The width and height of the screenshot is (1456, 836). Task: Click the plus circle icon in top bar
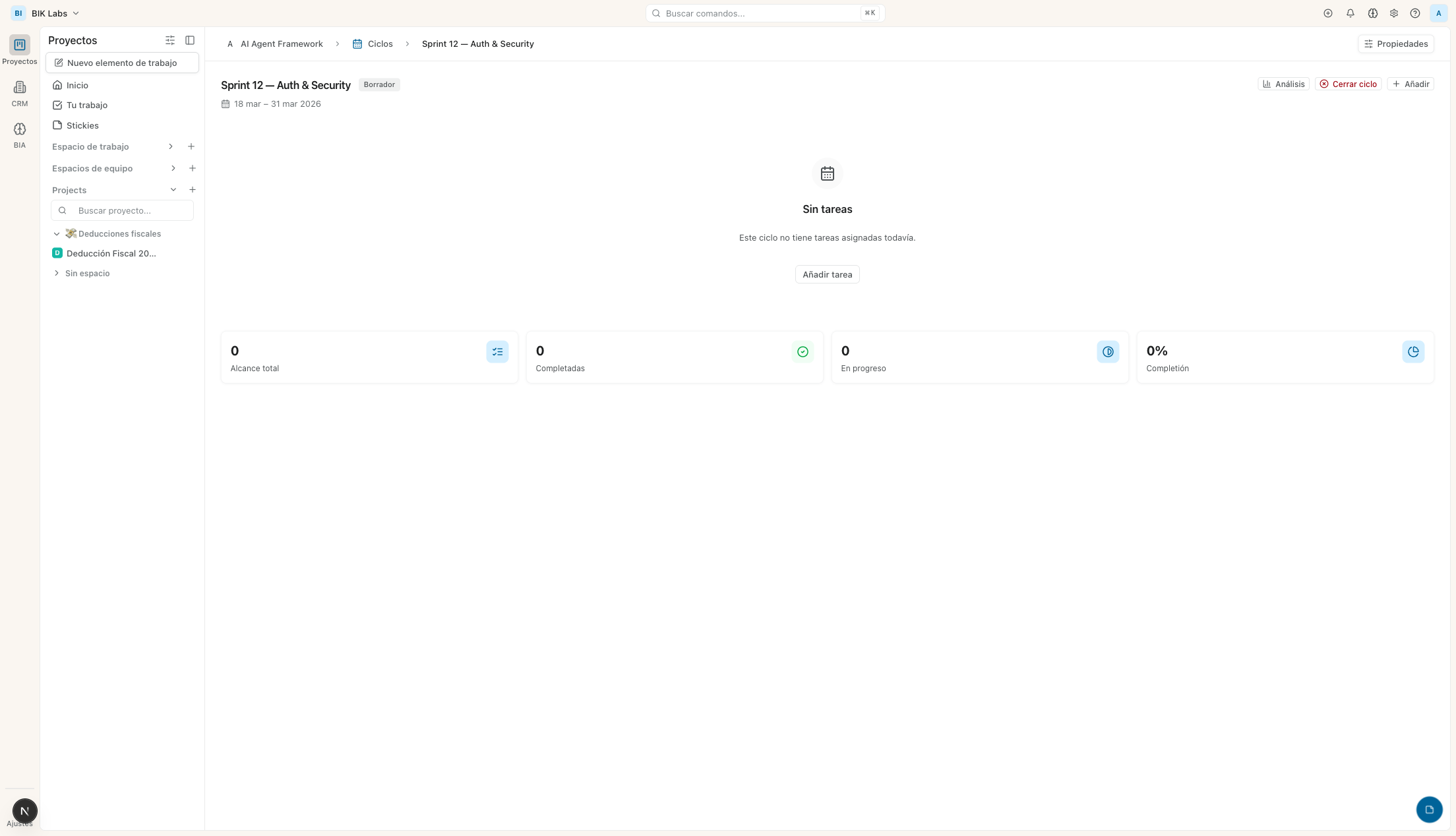tap(1327, 13)
